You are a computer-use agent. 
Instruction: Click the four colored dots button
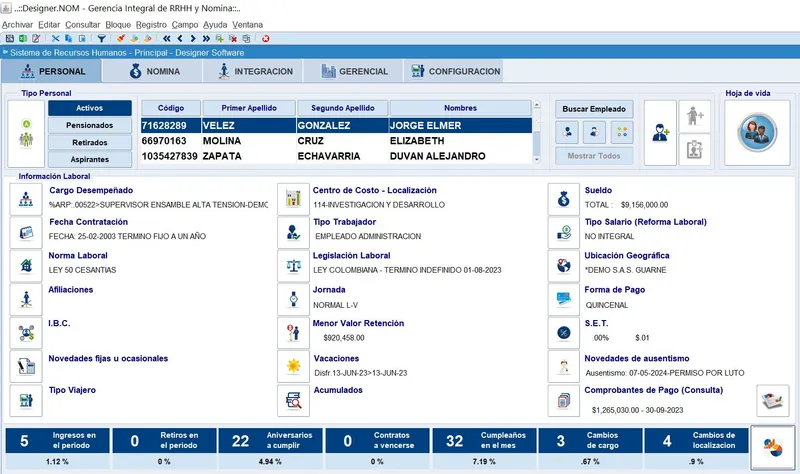622,132
